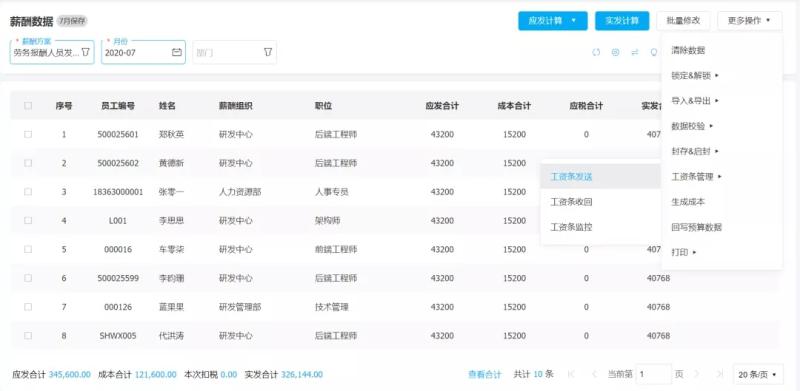Click the 成本合计 total 121,600.00
The image size is (800, 391).
pyautogui.click(x=156, y=375)
